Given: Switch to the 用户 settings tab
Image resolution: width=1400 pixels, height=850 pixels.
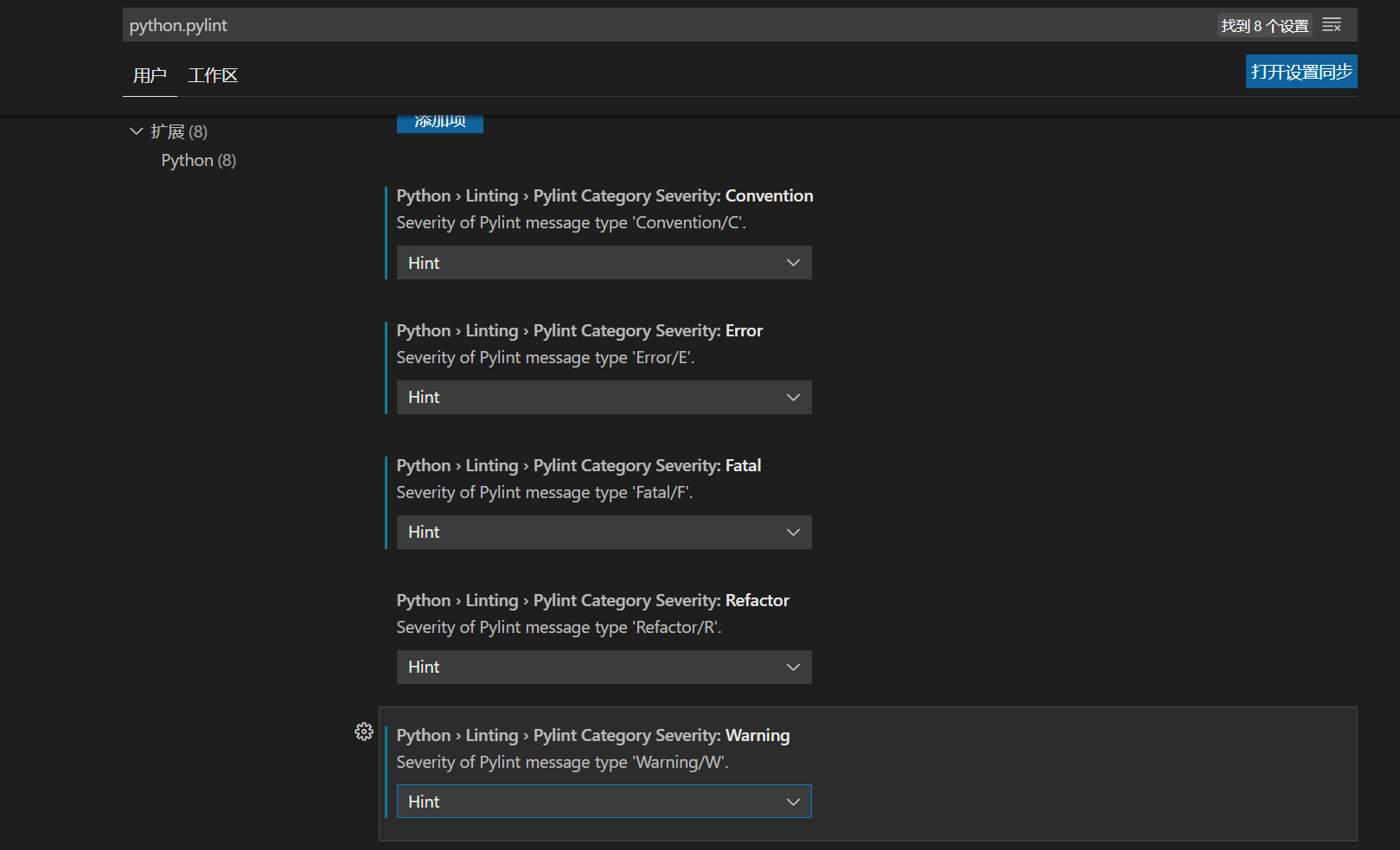Looking at the screenshot, I should coord(150,75).
